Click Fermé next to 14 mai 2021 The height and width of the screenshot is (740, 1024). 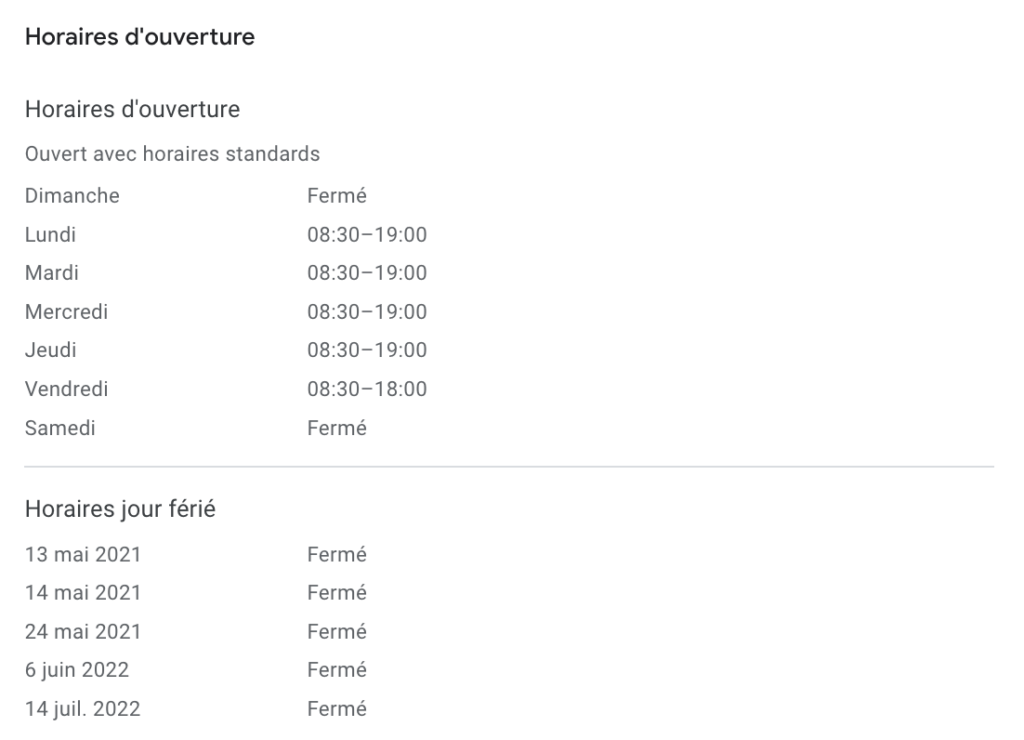point(337,593)
